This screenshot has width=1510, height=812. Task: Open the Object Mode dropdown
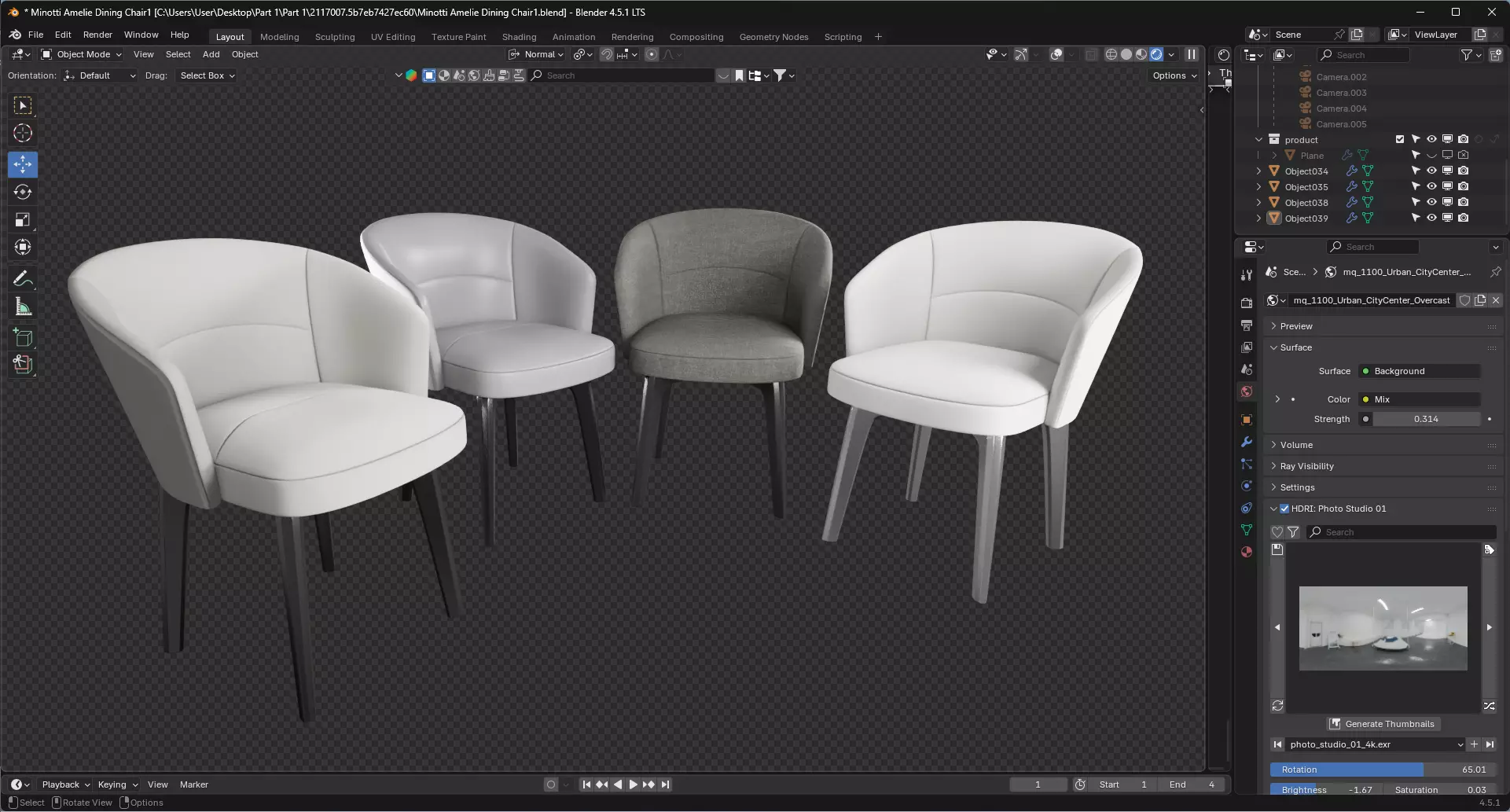(x=82, y=54)
